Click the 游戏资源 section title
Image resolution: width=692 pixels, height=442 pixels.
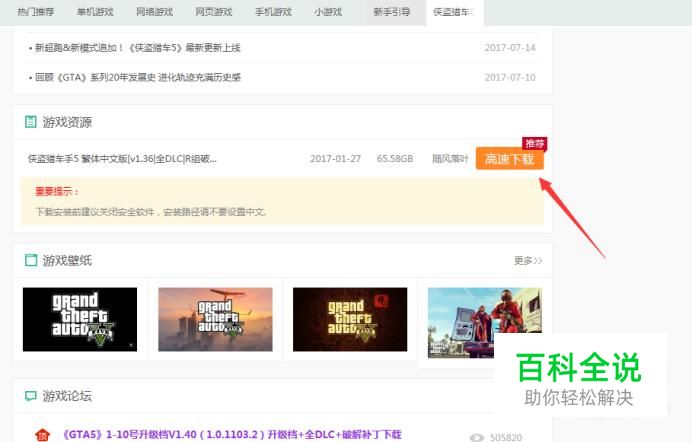click(x=67, y=122)
